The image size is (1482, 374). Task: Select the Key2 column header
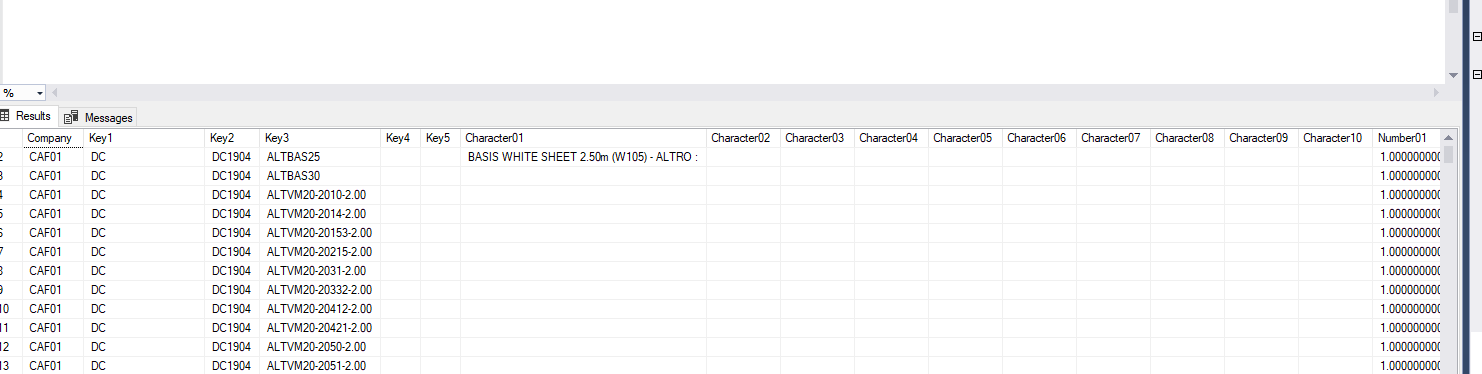tap(233, 138)
